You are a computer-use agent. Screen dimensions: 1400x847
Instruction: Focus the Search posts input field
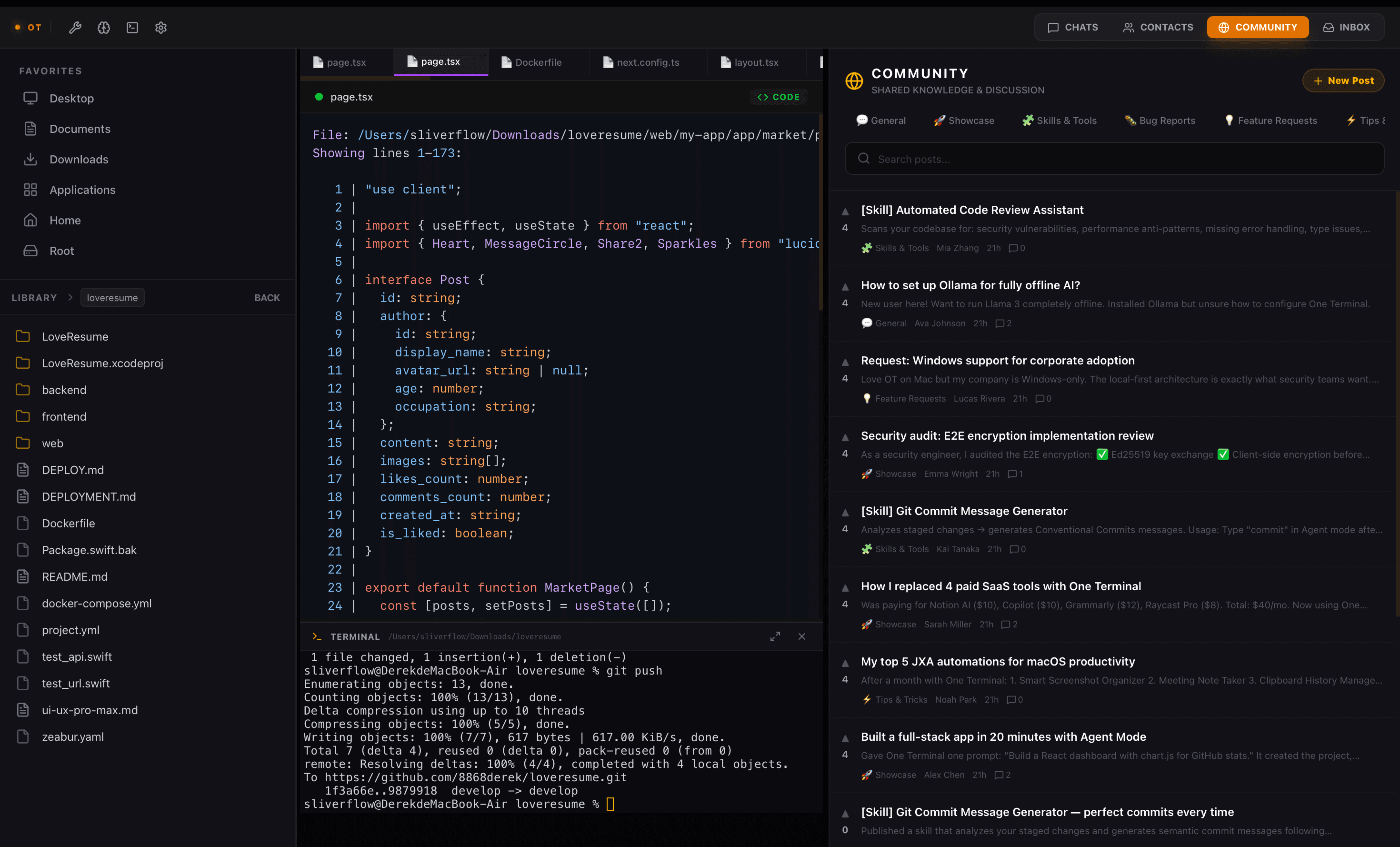click(x=1114, y=159)
